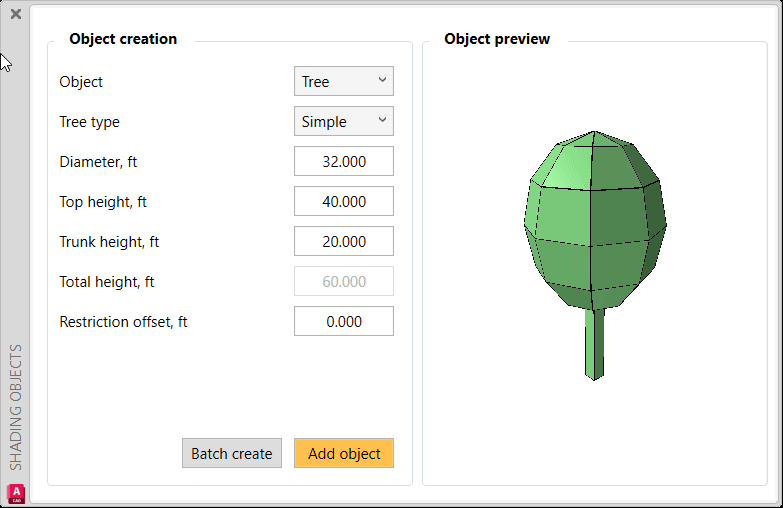The image size is (783, 508).
Task: Open the Object type dropdown
Action: [x=343, y=82]
